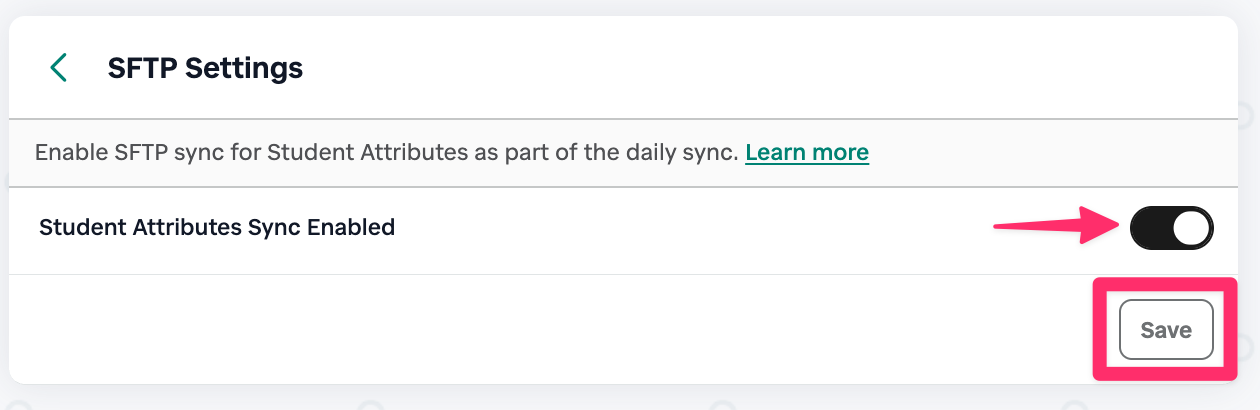Save the SFTP settings

(1166, 330)
